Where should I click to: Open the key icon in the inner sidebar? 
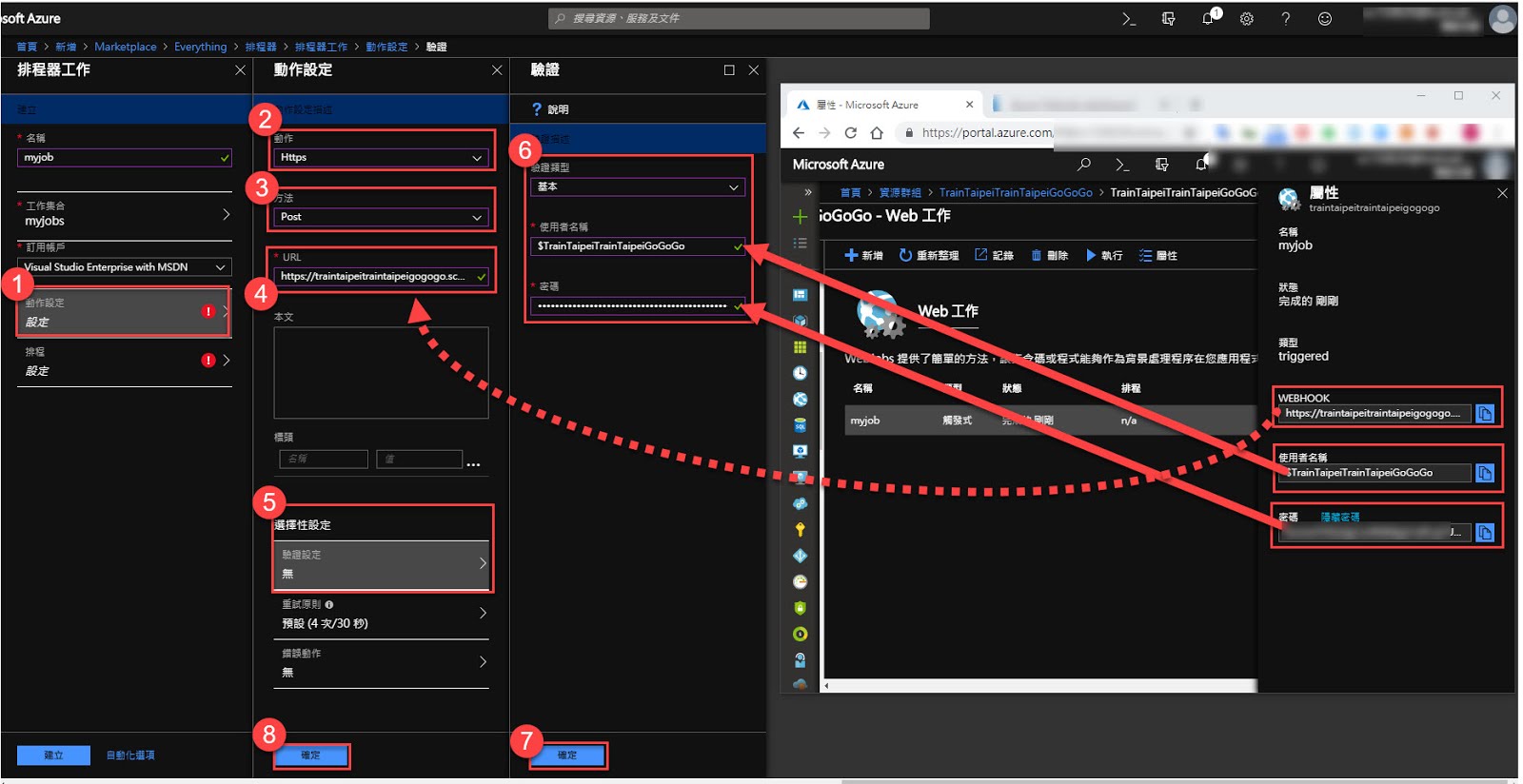[x=800, y=529]
